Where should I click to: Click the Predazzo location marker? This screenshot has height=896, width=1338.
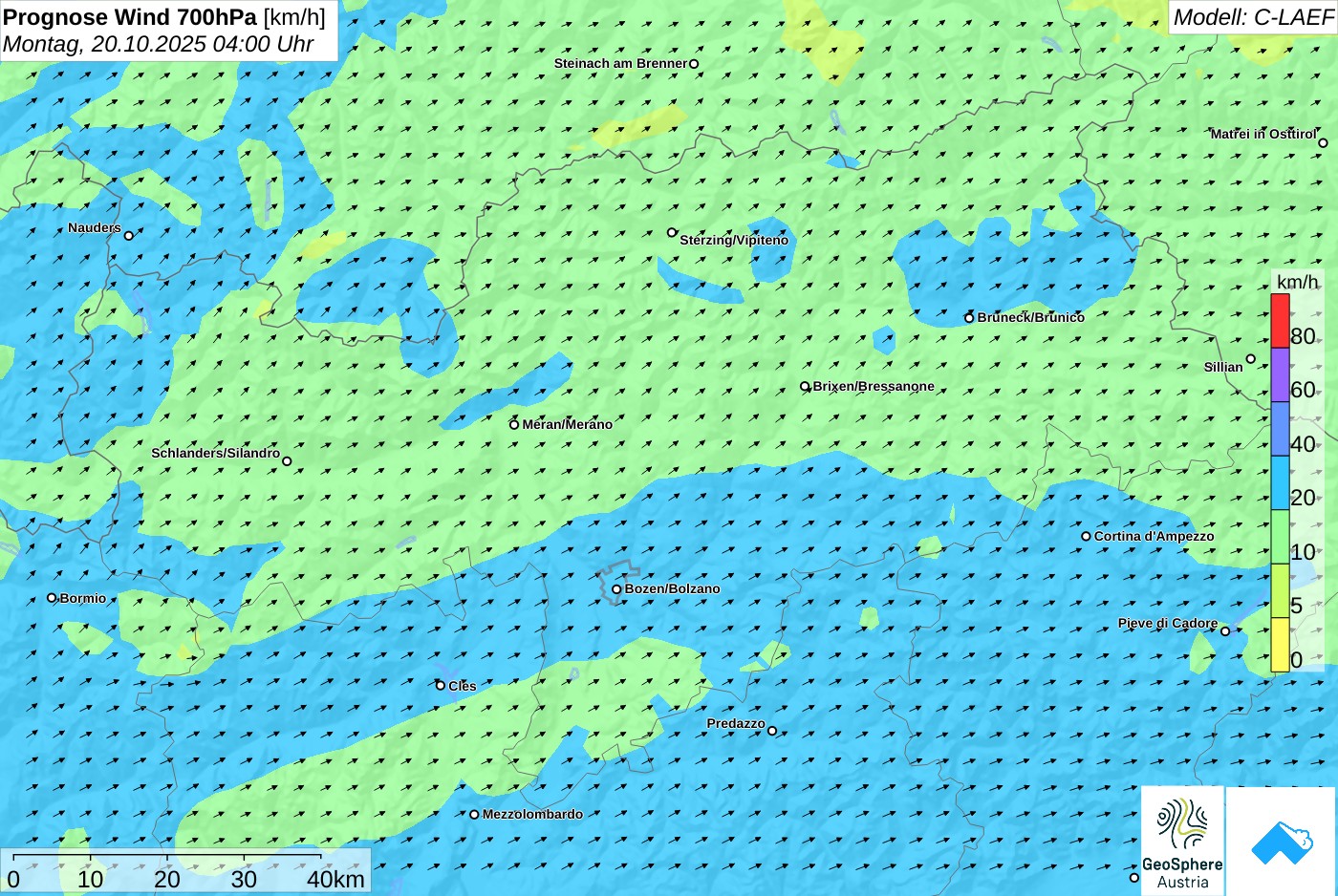pyautogui.click(x=772, y=732)
